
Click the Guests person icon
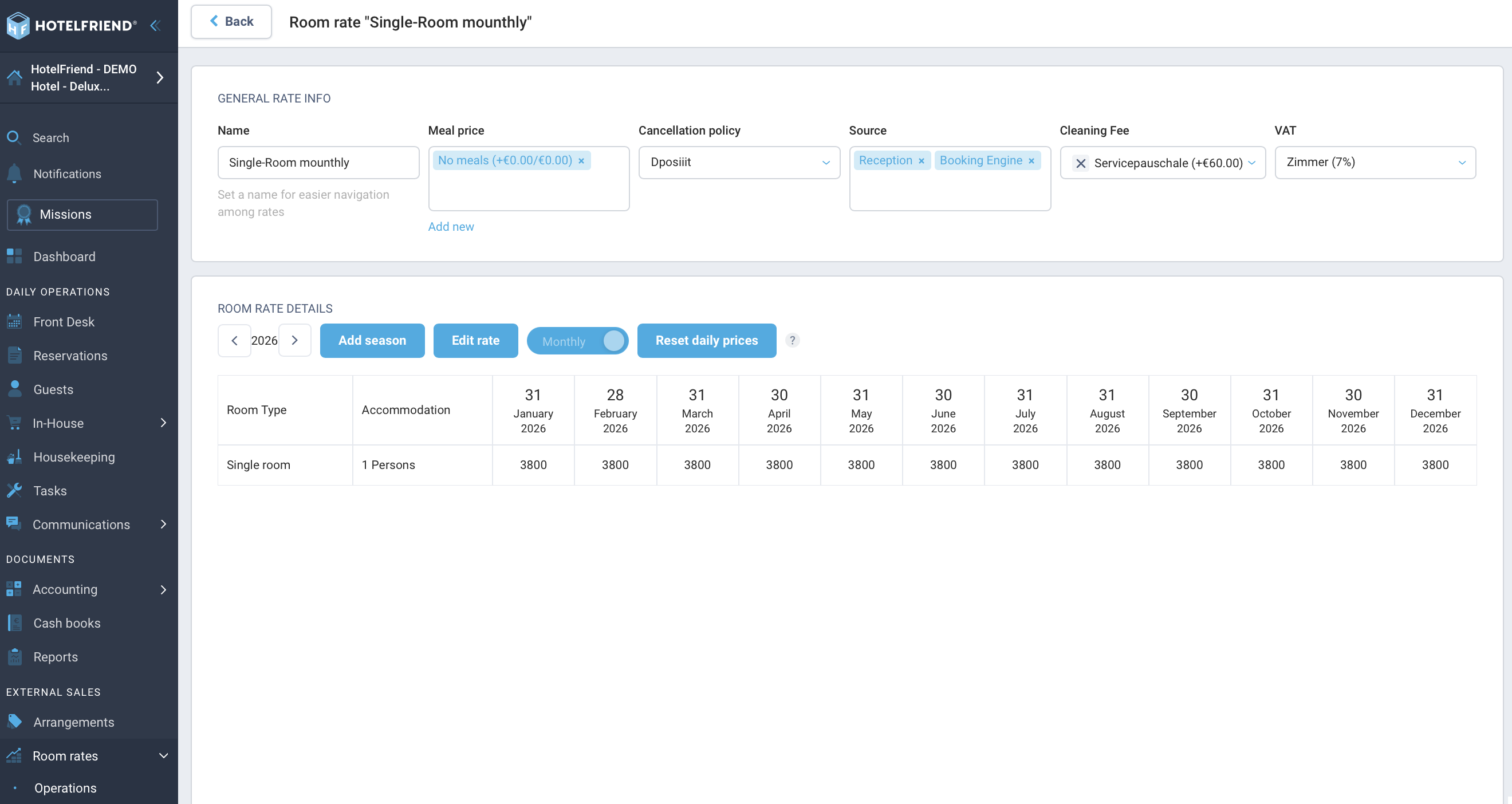[14, 389]
